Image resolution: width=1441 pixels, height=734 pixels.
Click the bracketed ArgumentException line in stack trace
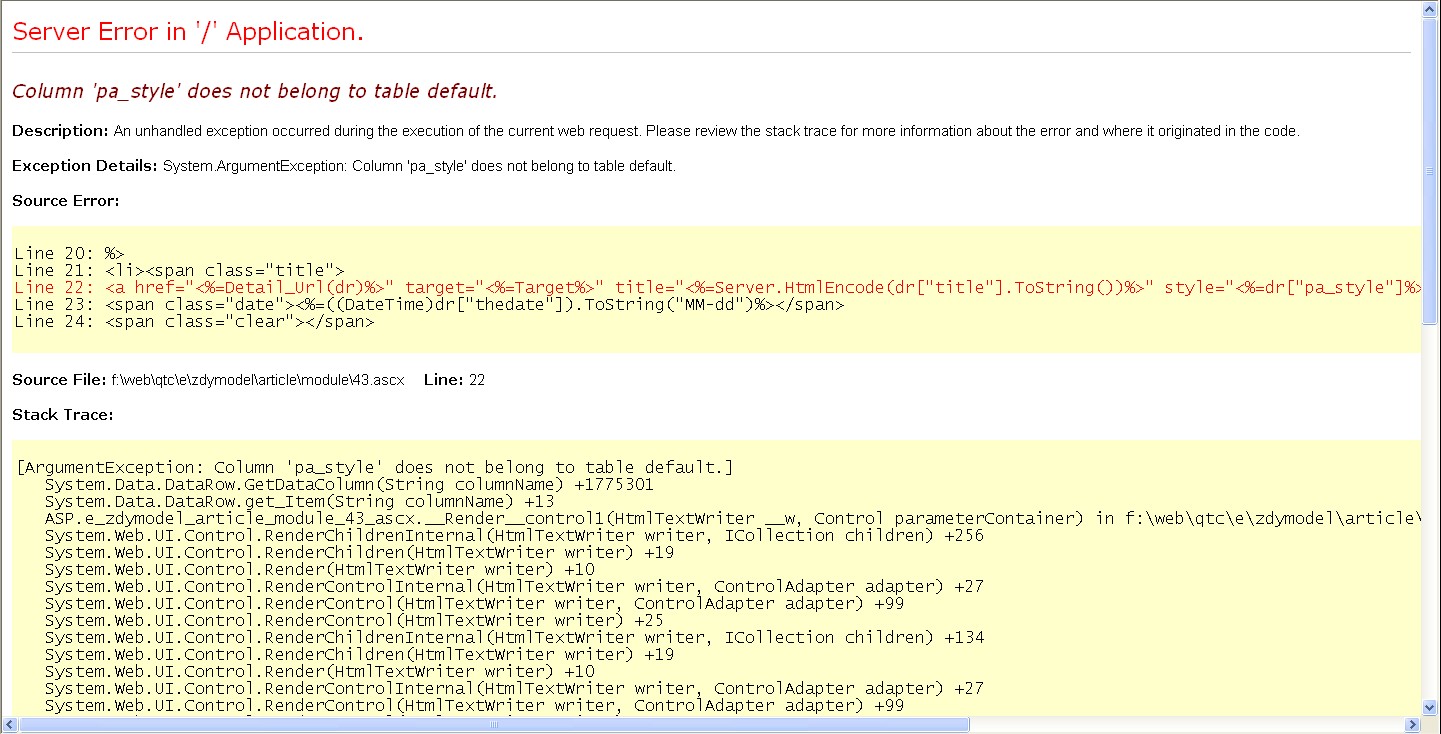coord(375,468)
